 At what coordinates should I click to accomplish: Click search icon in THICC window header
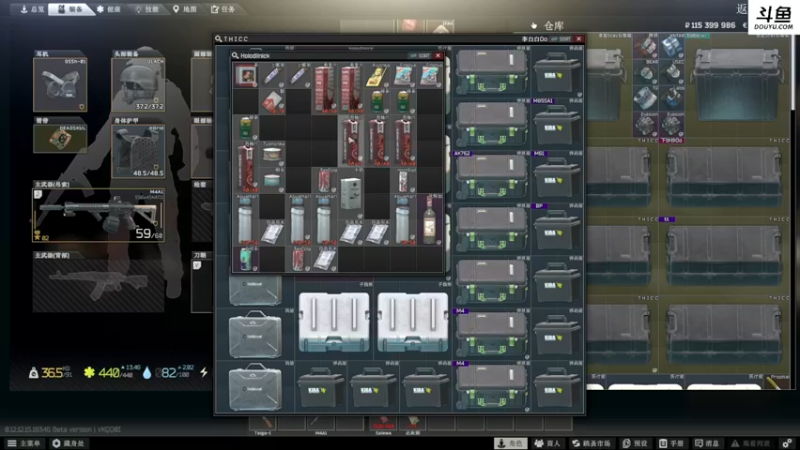point(218,39)
